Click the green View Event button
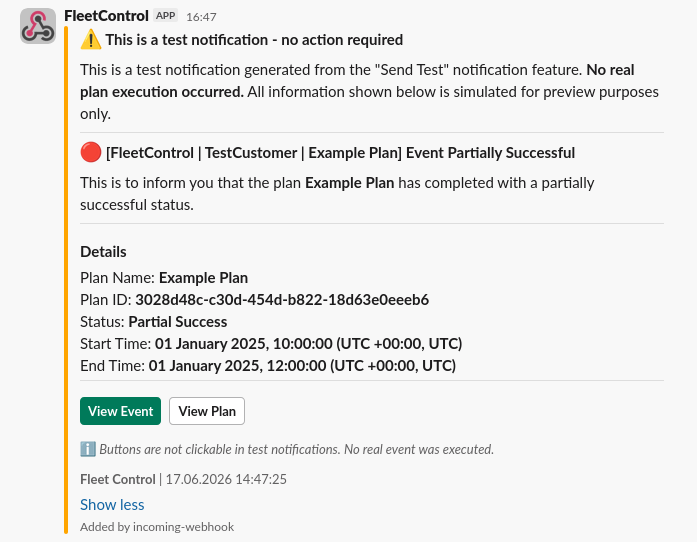697x542 pixels. pos(120,411)
